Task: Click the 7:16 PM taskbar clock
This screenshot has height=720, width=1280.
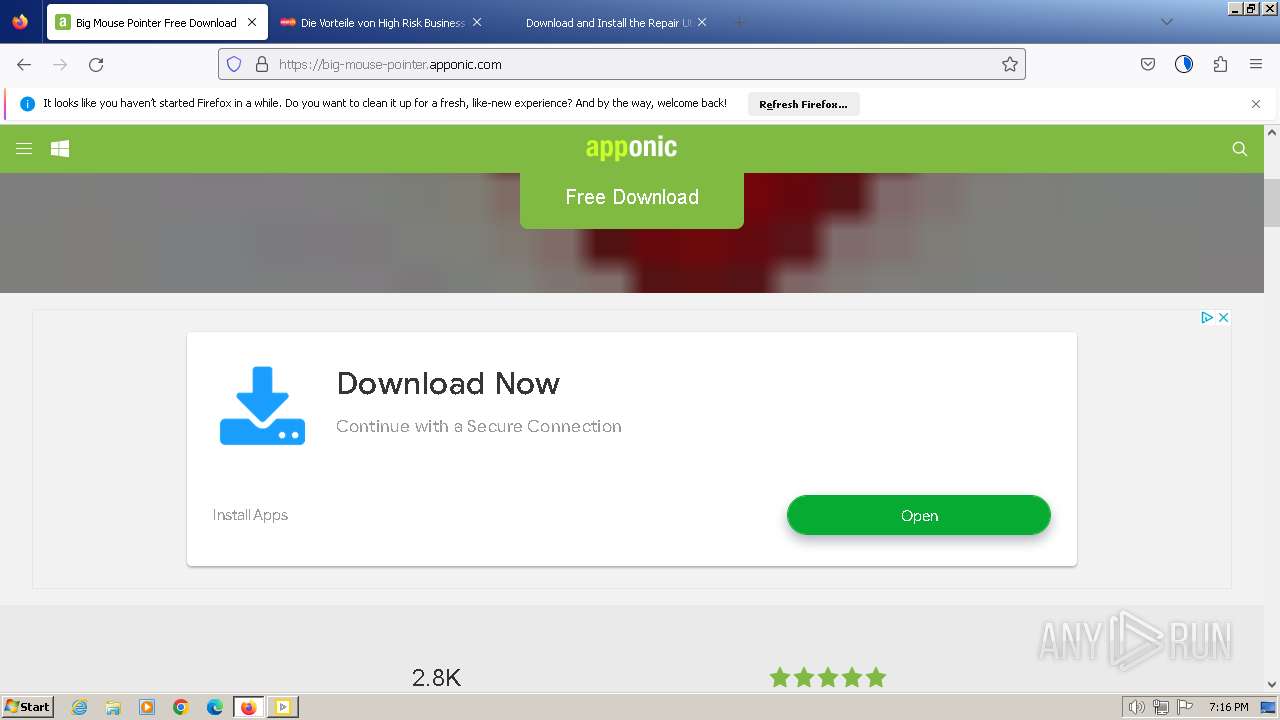Action: [x=1229, y=707]
